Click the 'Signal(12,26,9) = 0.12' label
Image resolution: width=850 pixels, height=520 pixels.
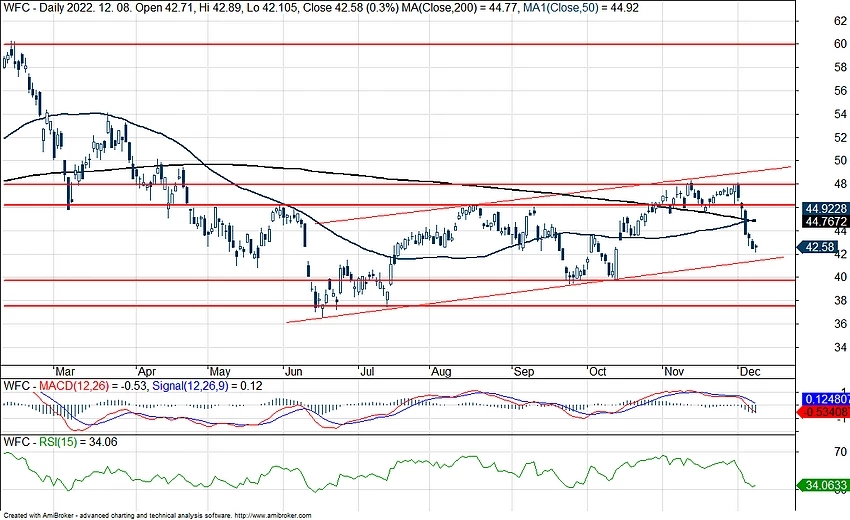tap(207, 386)
